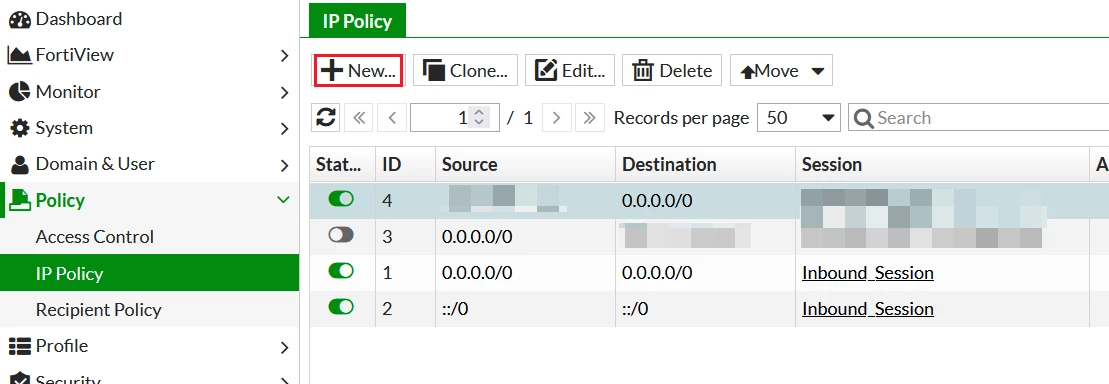Expand the Profile menu chevron
1109x384 pixels.
(x=284, y=347)
